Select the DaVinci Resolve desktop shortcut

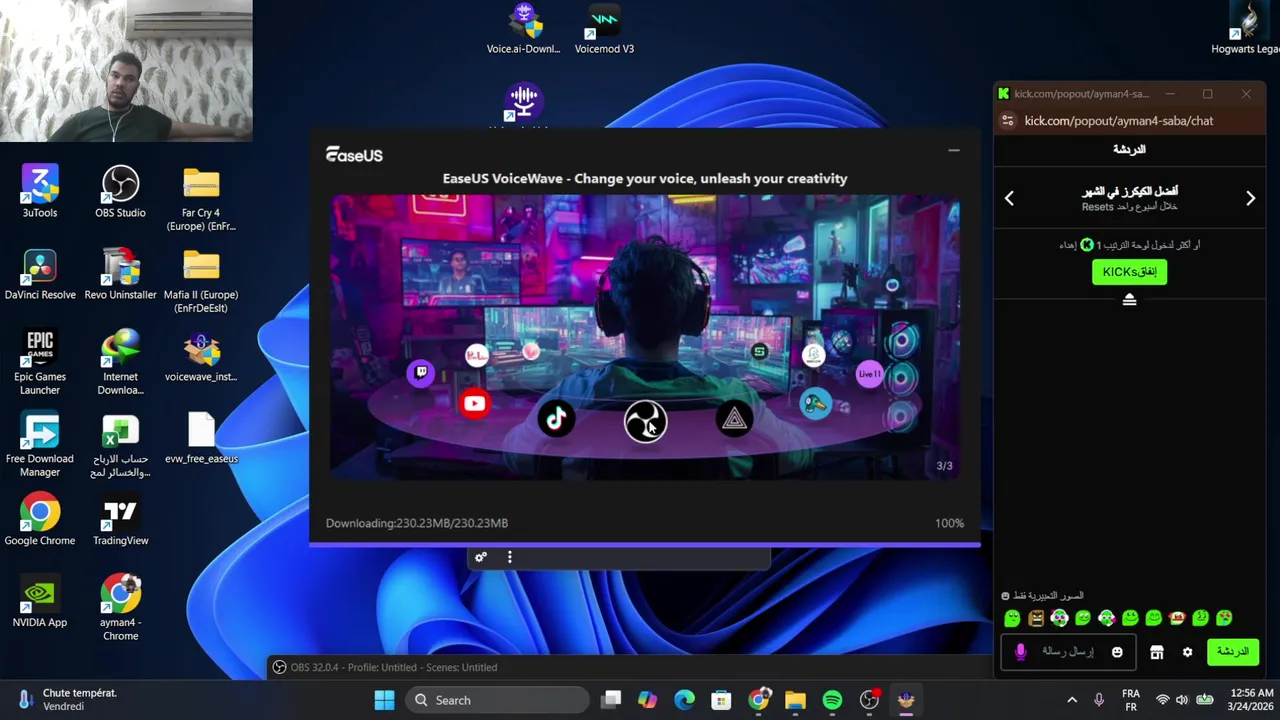pos(40,273)
